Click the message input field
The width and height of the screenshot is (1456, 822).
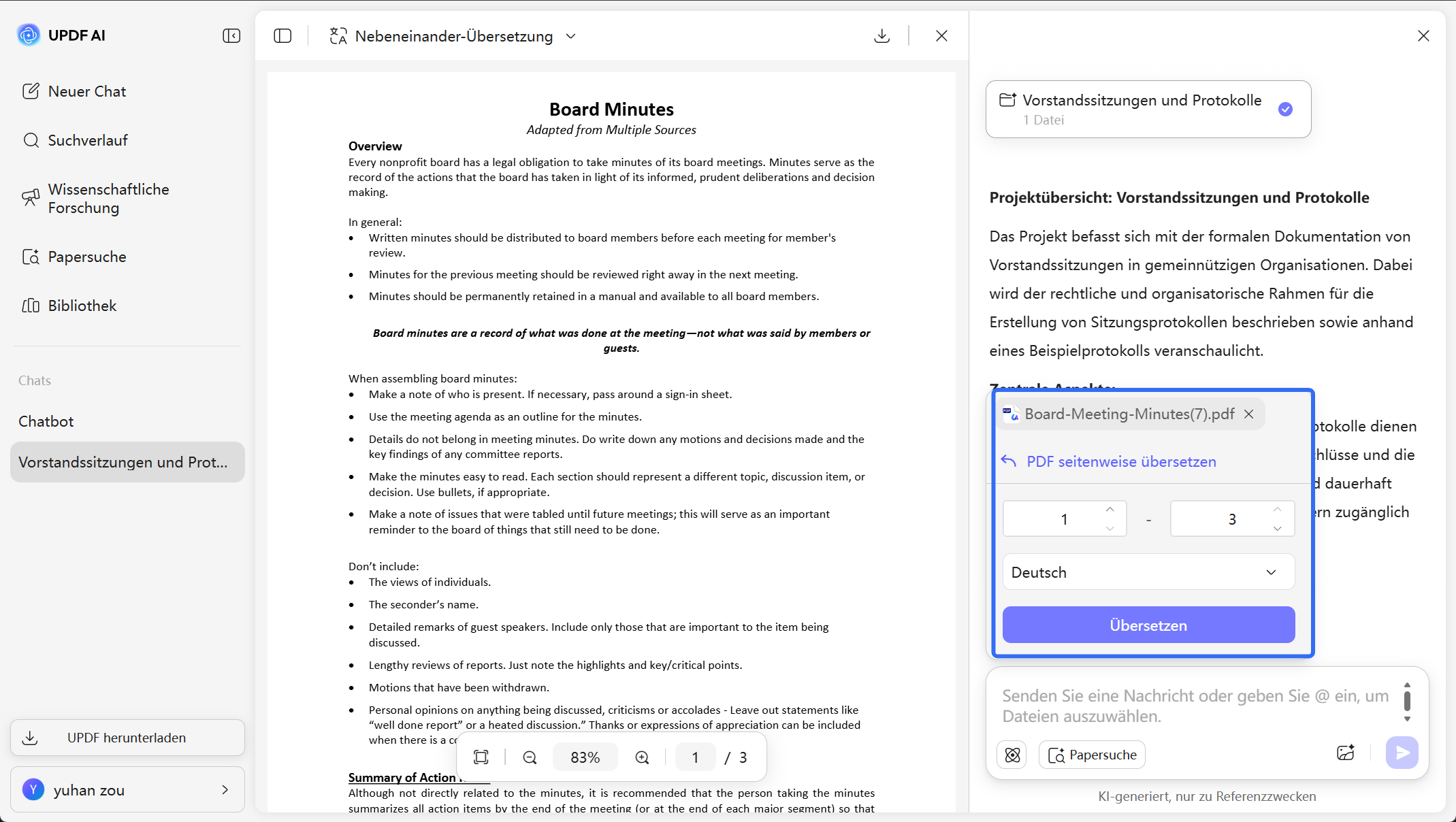tap(1196, 706)
